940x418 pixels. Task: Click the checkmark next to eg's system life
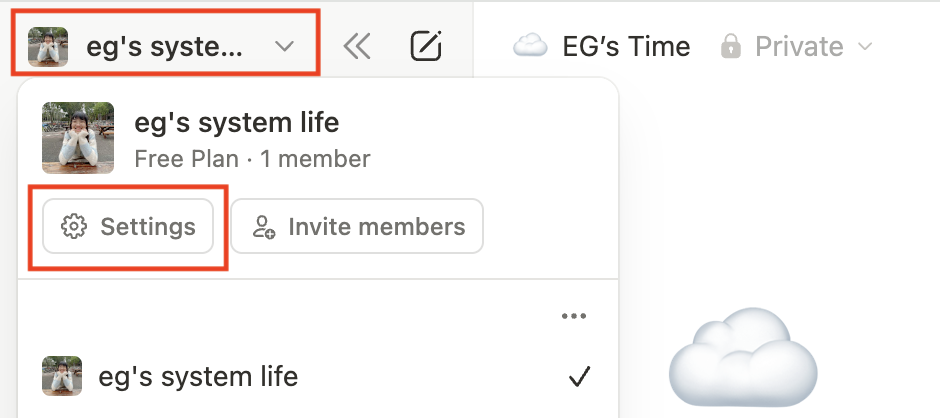pyautogui.click(x=579, y=377)
